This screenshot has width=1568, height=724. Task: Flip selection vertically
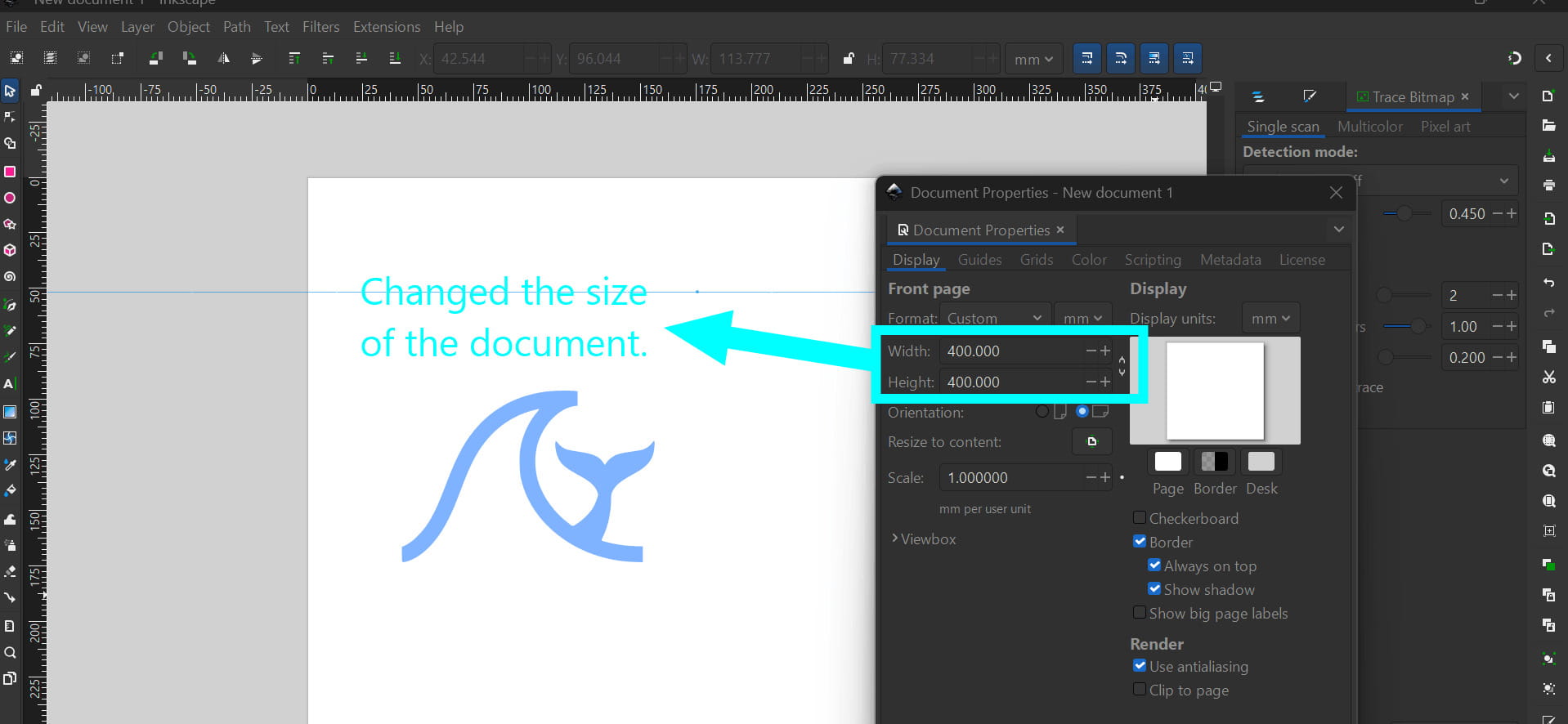(257, 58)
